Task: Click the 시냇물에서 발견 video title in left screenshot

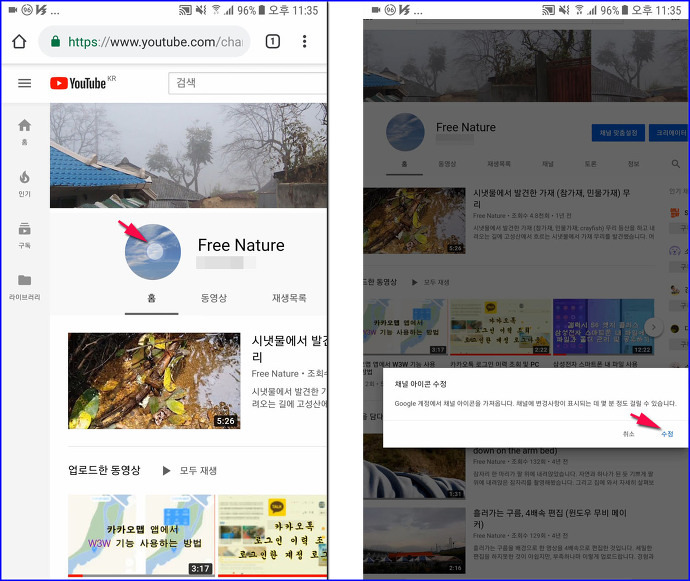Action: coord(289,348)
